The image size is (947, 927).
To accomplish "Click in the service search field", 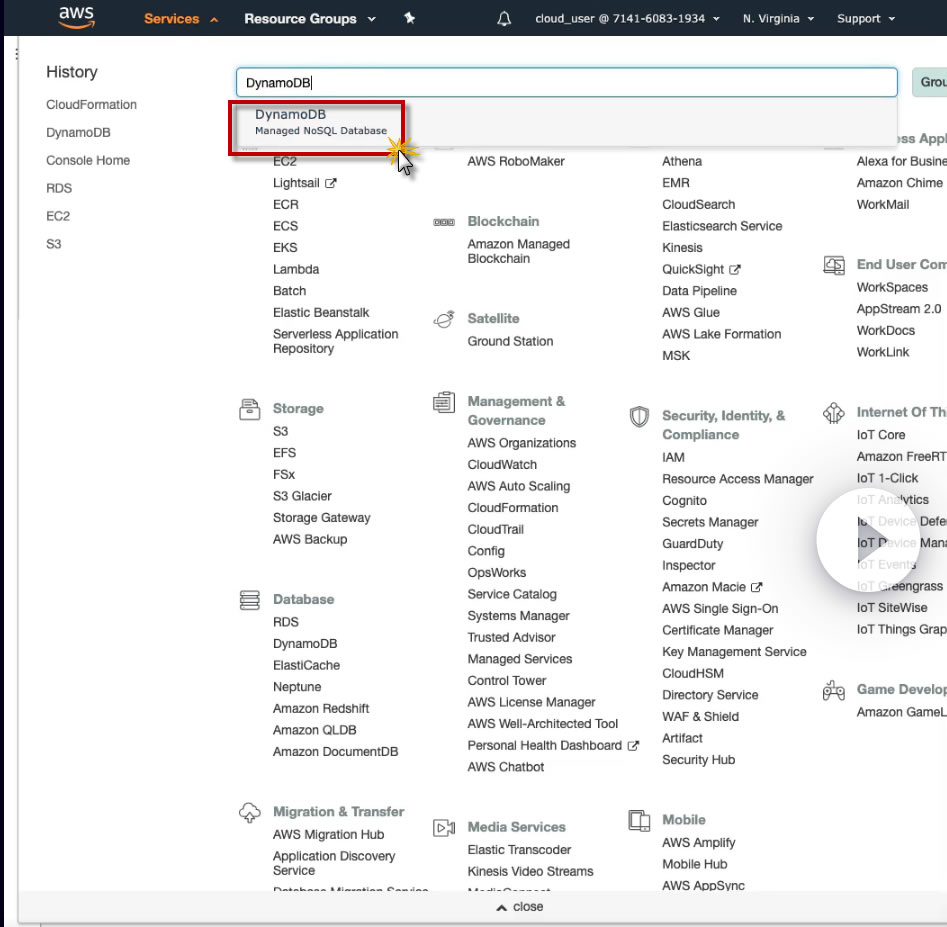I will tap(567, 83).
